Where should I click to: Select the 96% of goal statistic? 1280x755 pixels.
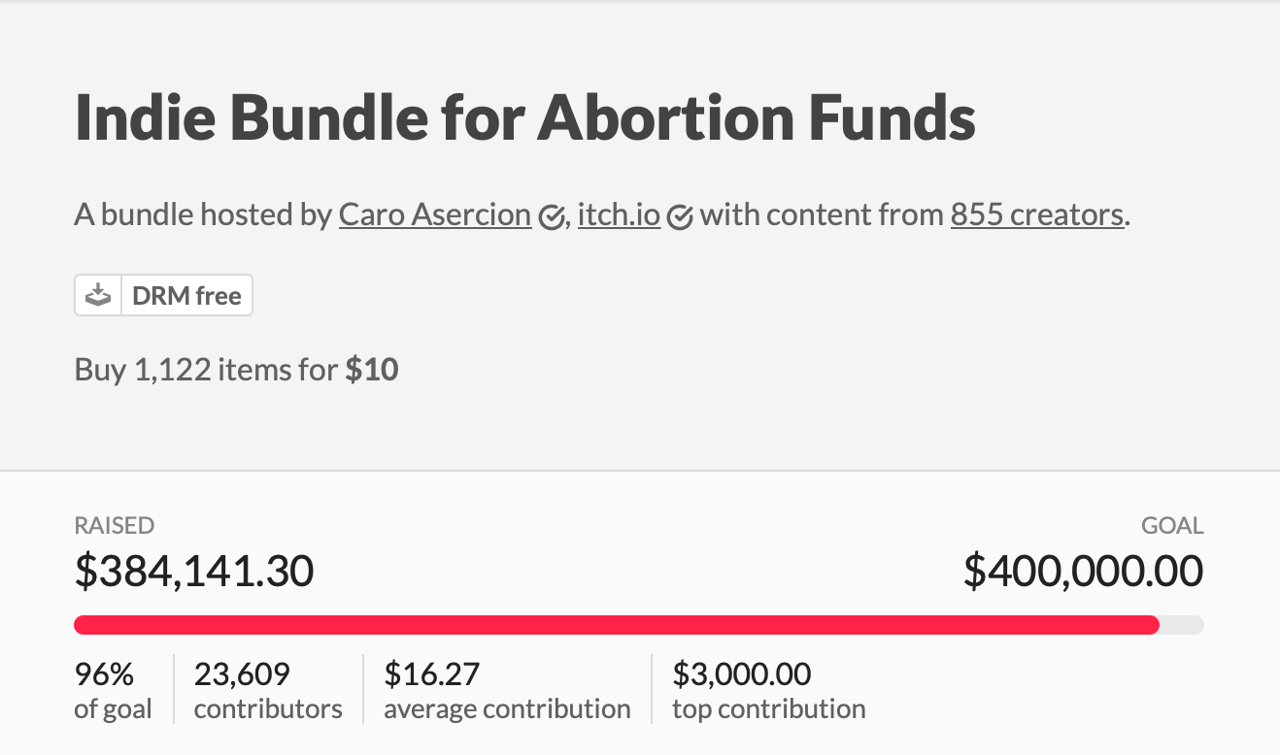[112, 689]
